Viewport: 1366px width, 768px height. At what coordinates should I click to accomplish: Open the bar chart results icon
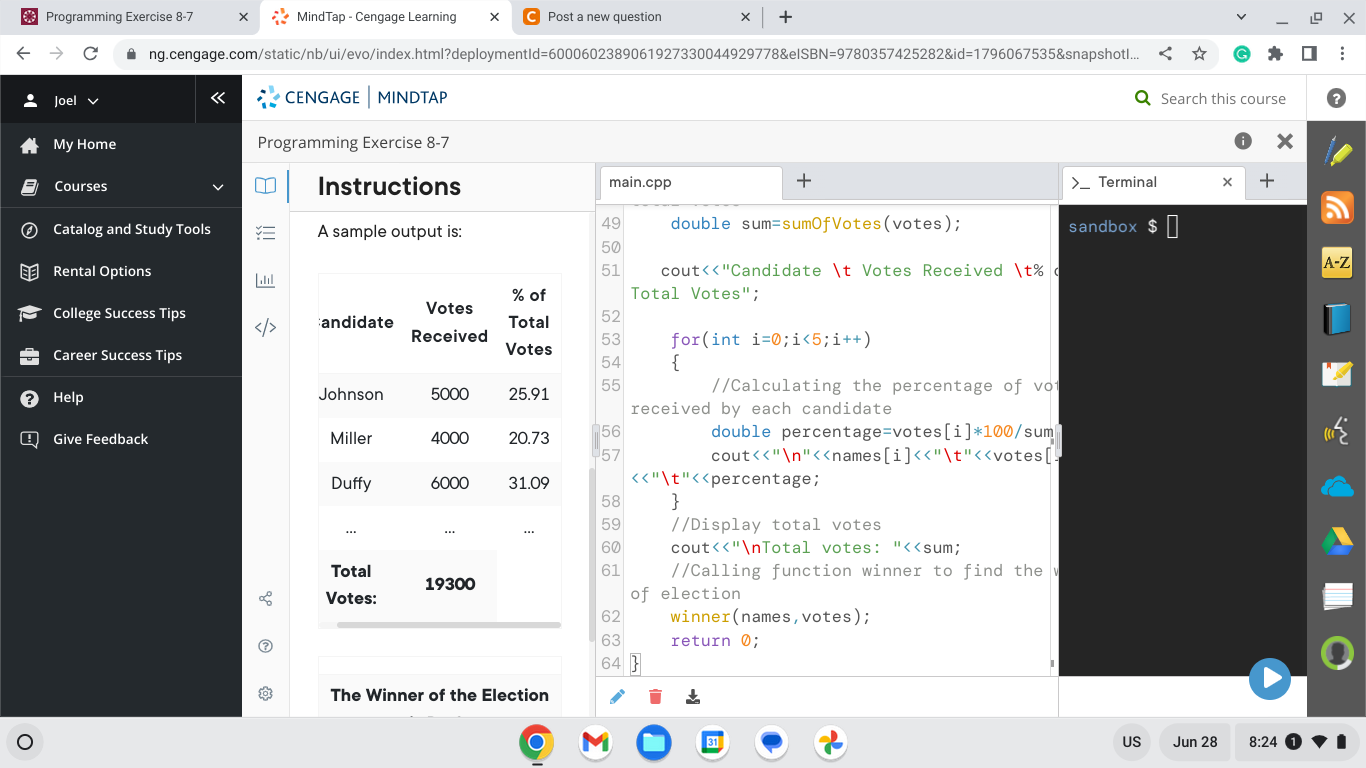click(x=265, y=281)
